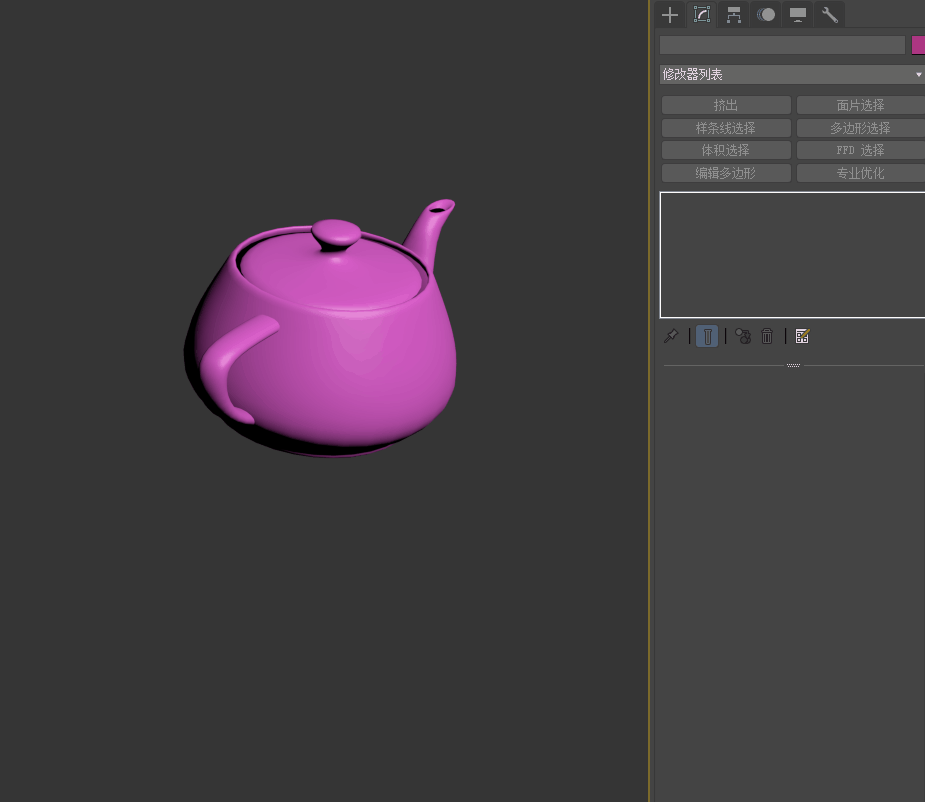This screenshot has height=802, width=925.
Task: Click the object name input field
Action: [x=782, y=45]
